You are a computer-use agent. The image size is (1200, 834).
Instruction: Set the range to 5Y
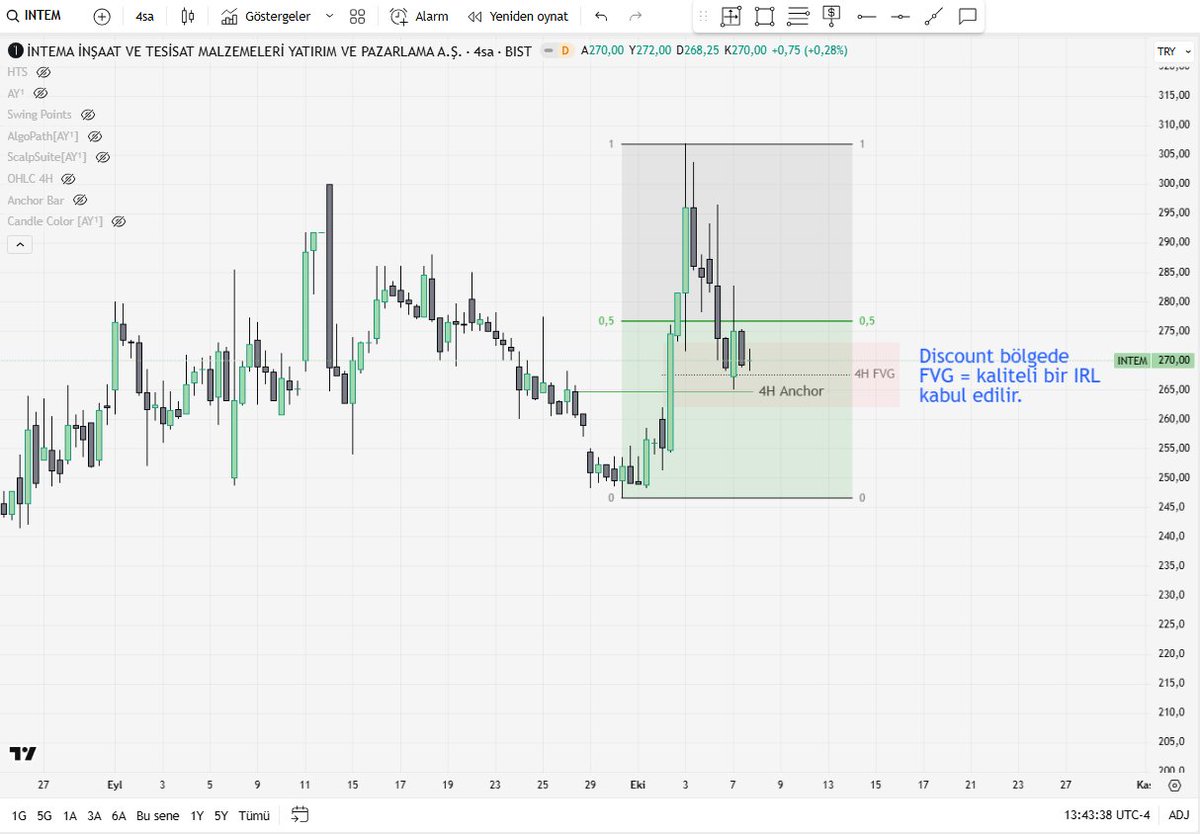pyautogui.click(x=221, y=815)
